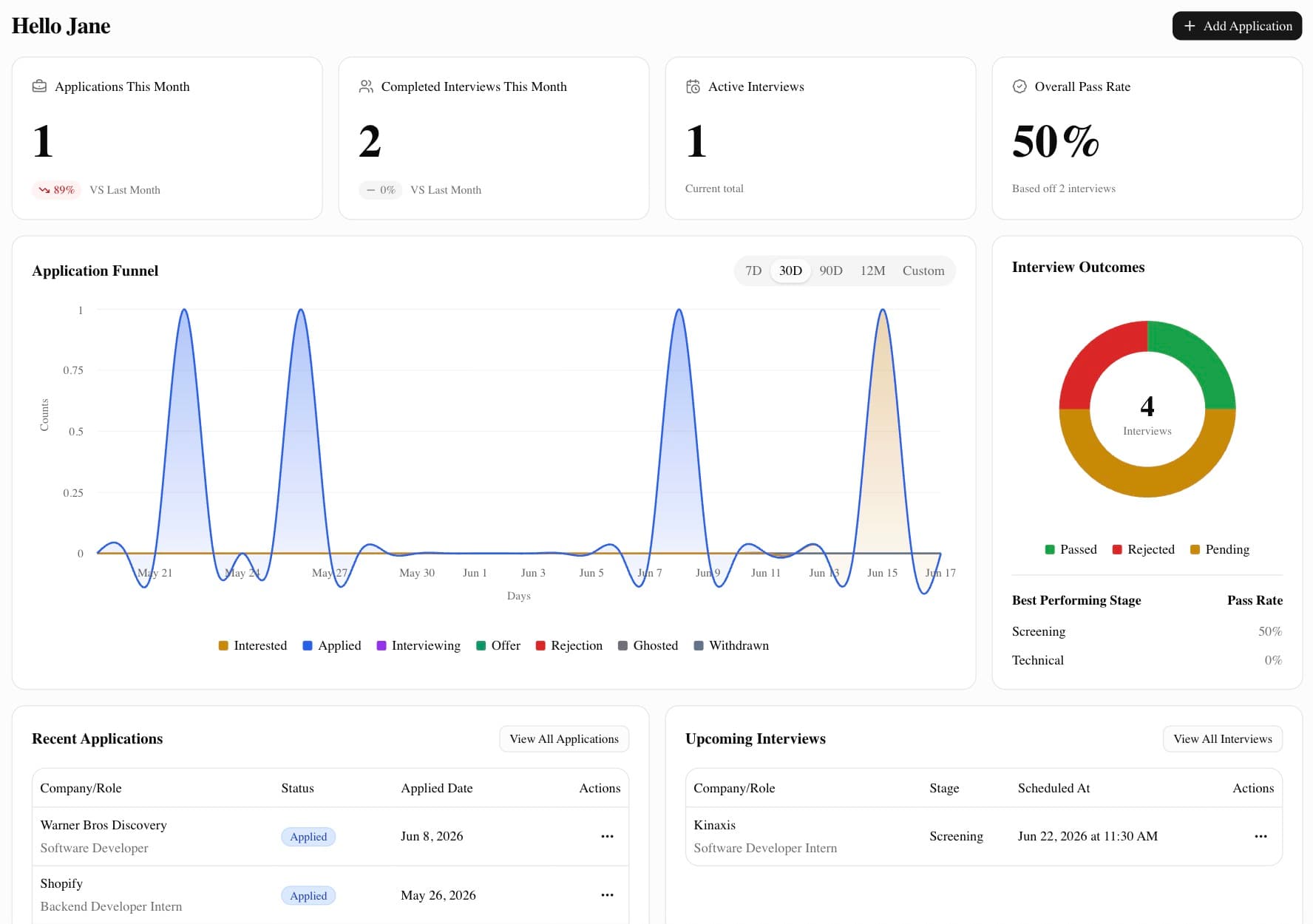Click the Hello Jane heading

[x=61, y=26]
